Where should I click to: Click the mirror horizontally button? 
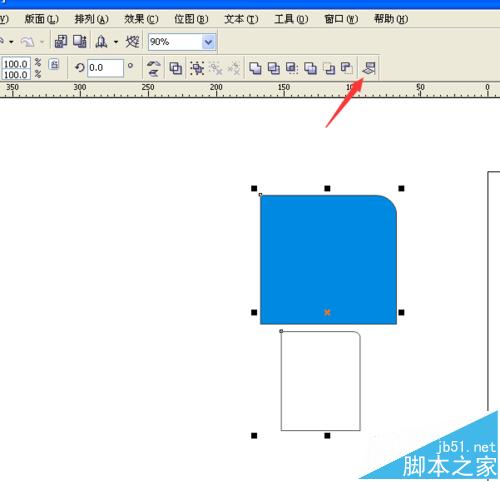click(x=153, y=63)
